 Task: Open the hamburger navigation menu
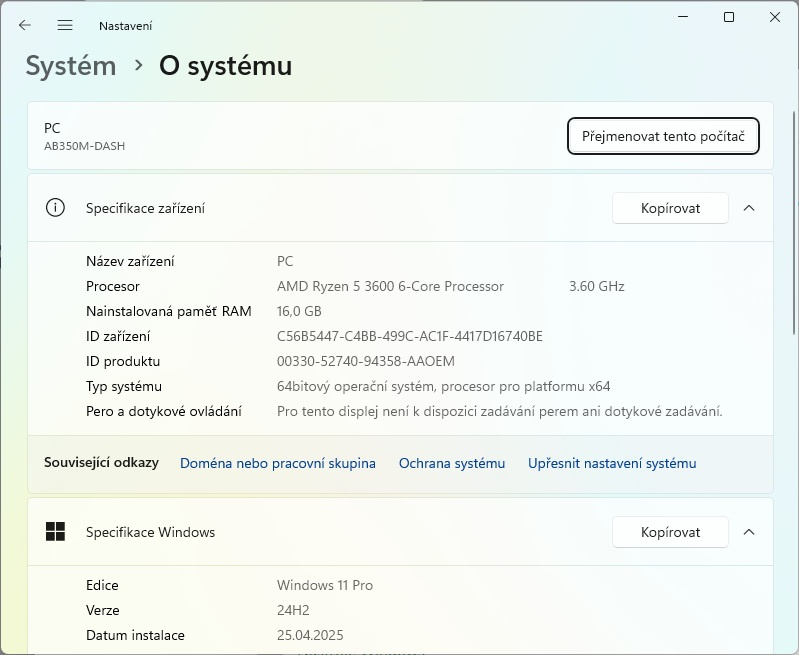tap(65, 25)
